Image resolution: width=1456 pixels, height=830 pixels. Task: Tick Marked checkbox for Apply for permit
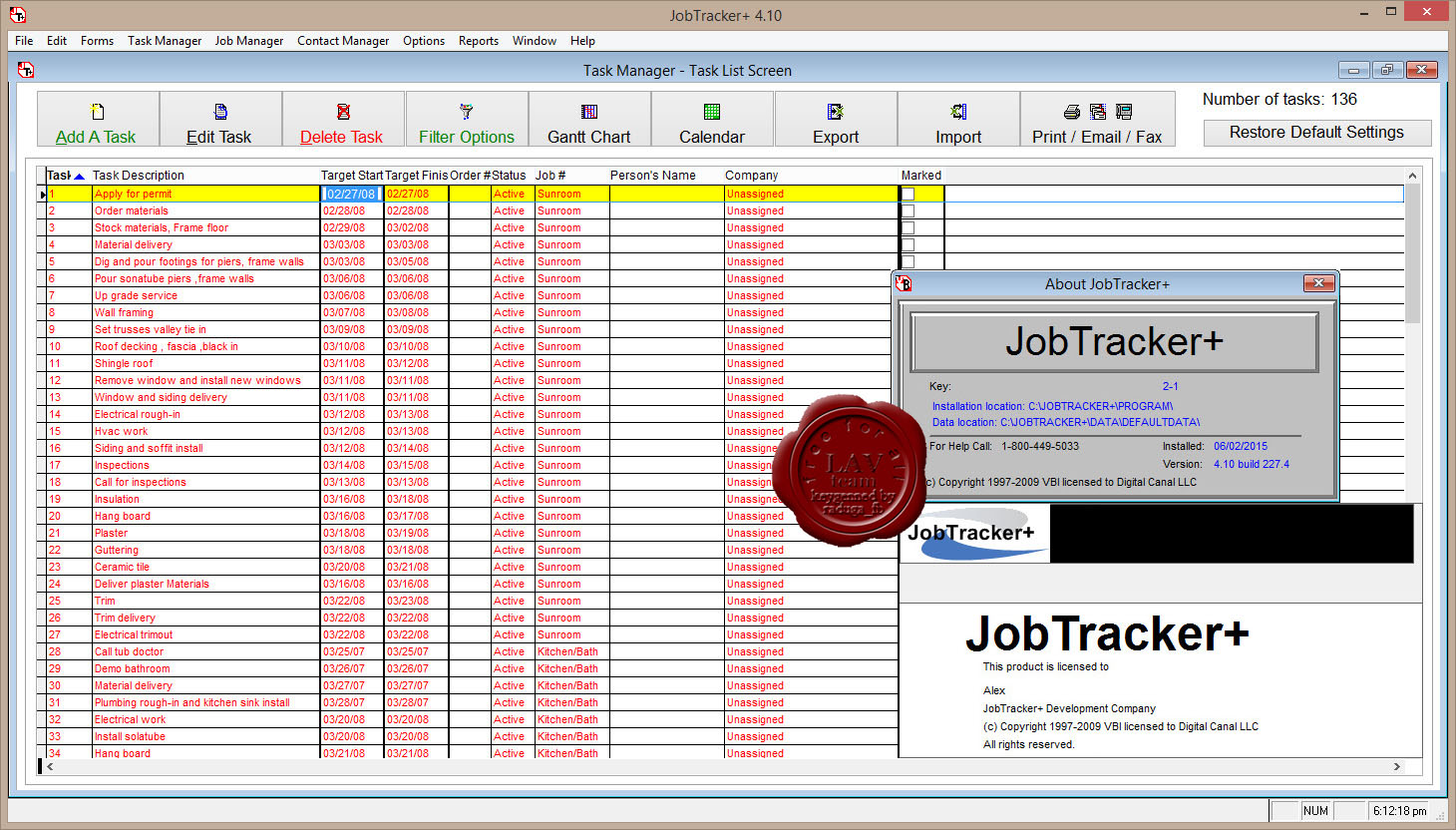(x=908, y=195)
